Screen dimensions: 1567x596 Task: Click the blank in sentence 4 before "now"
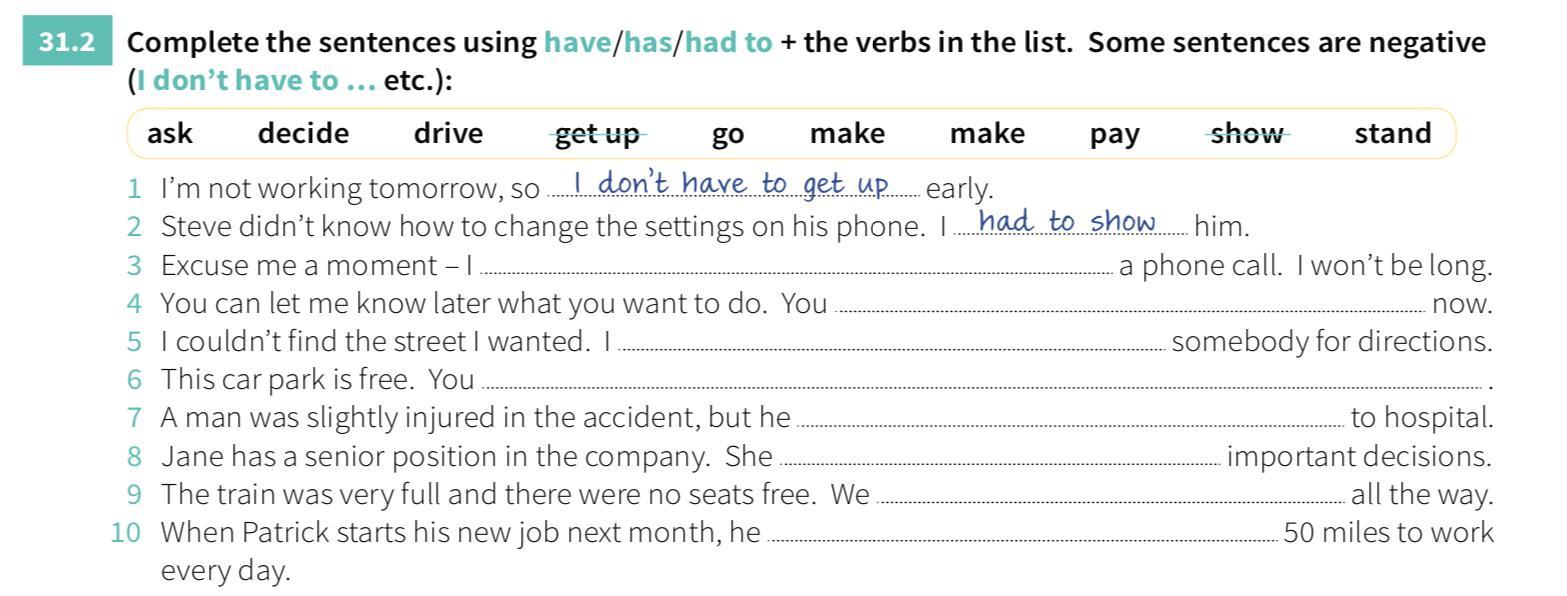tap(1128, 306)
